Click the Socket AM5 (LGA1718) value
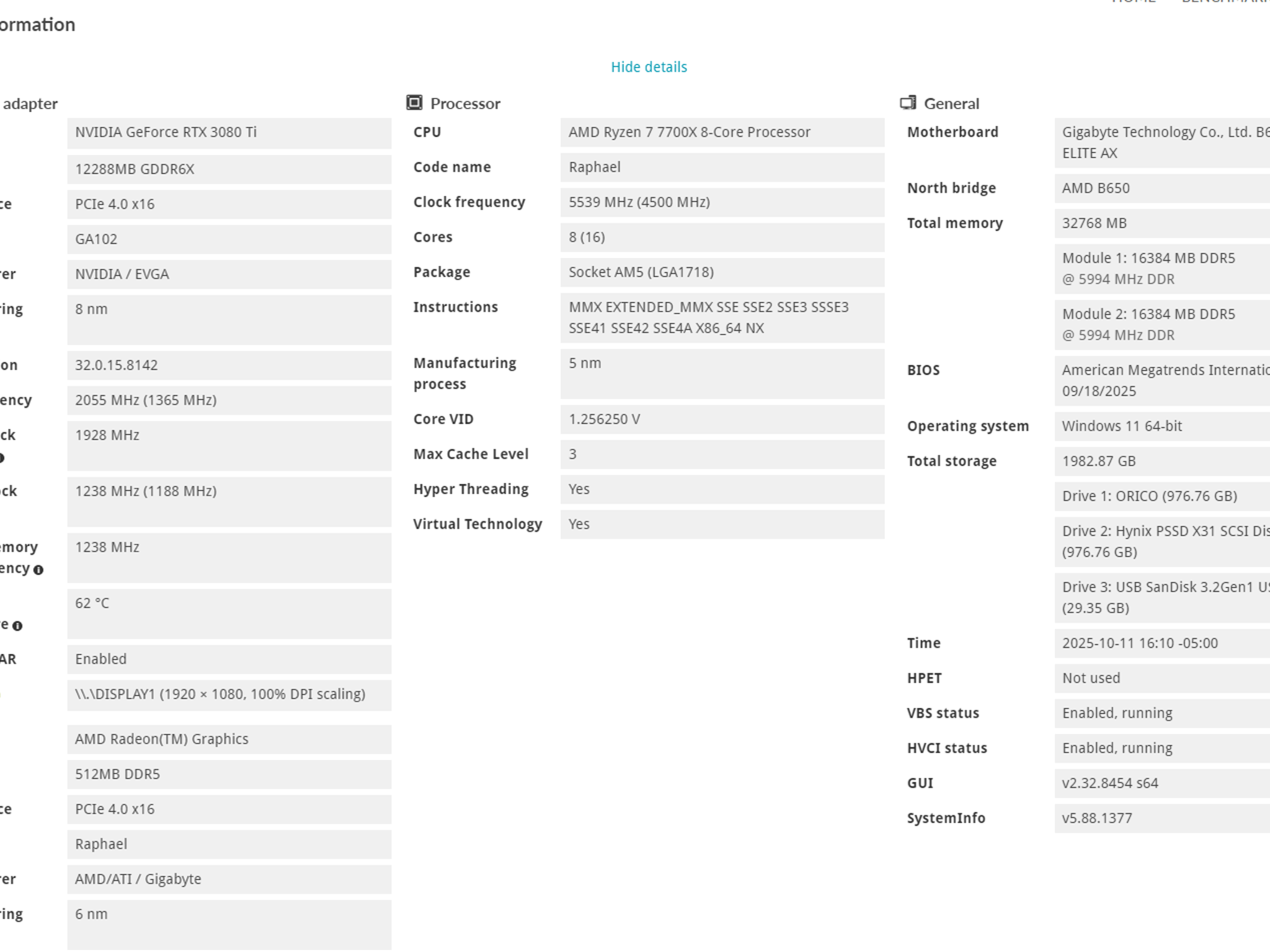This screenshot has width=1270, height=952. pyautogui.click(x=722, y=273)
